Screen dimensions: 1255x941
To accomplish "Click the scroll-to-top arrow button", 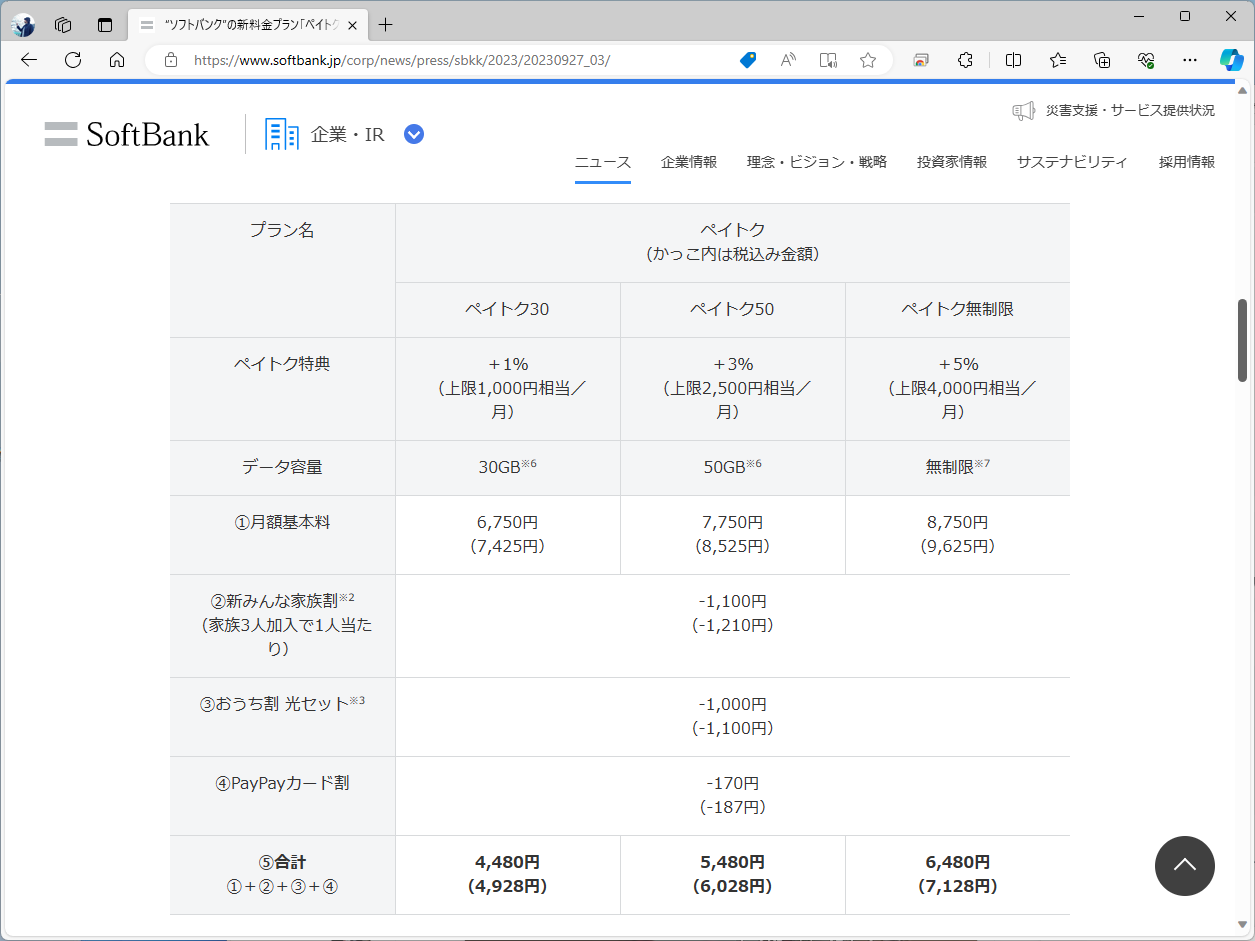I will click(1185, 866).
